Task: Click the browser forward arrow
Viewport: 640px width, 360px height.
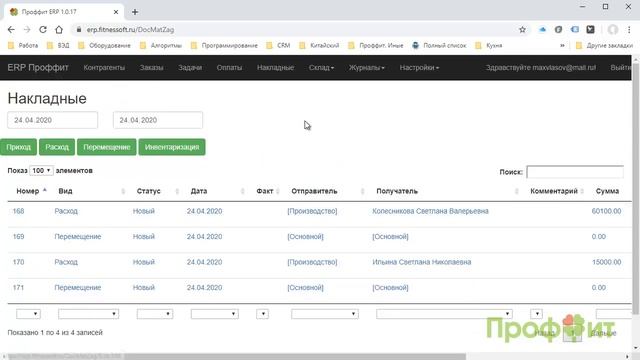Action: pyautogui.click(x=27, y=29)
